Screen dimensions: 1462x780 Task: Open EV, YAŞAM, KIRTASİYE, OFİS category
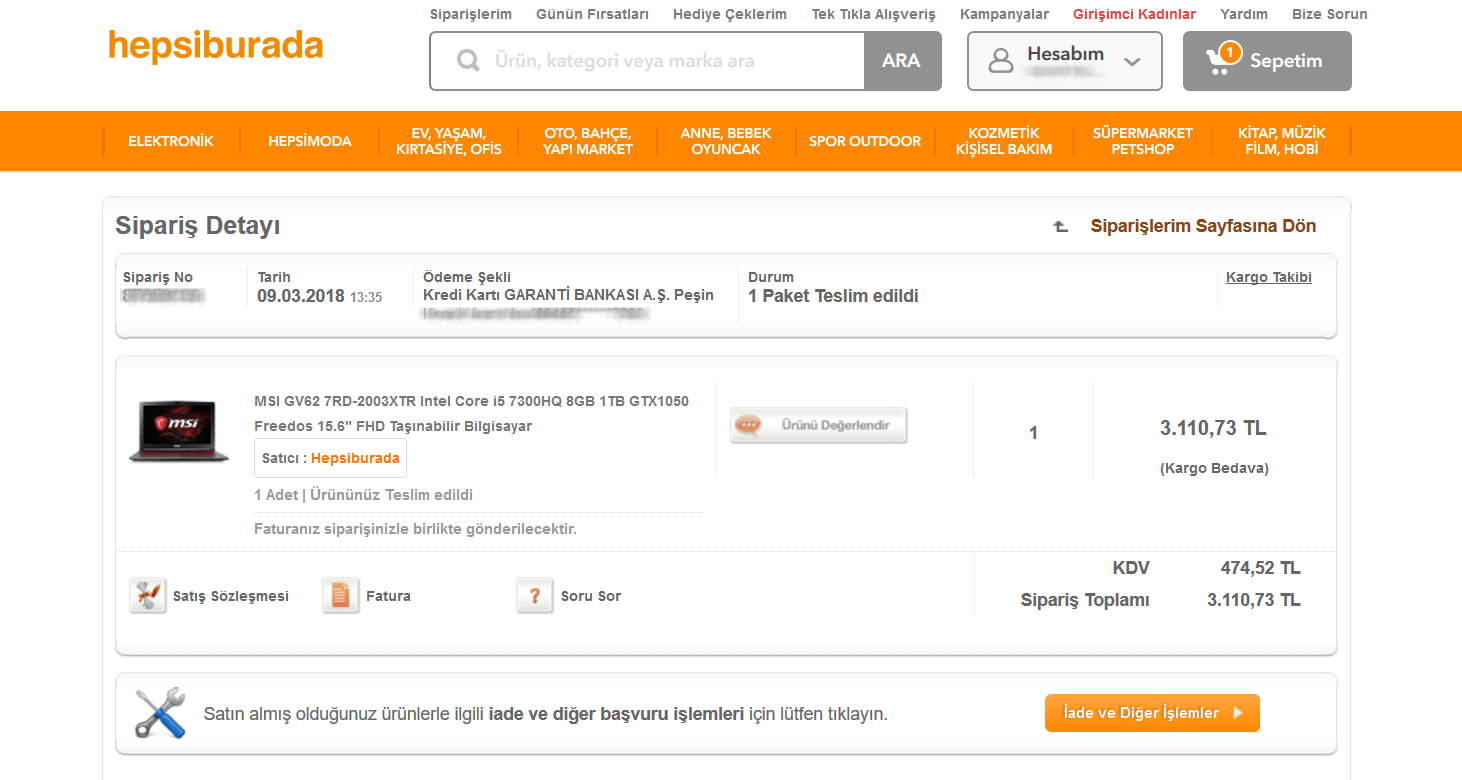tap(449, 141)
